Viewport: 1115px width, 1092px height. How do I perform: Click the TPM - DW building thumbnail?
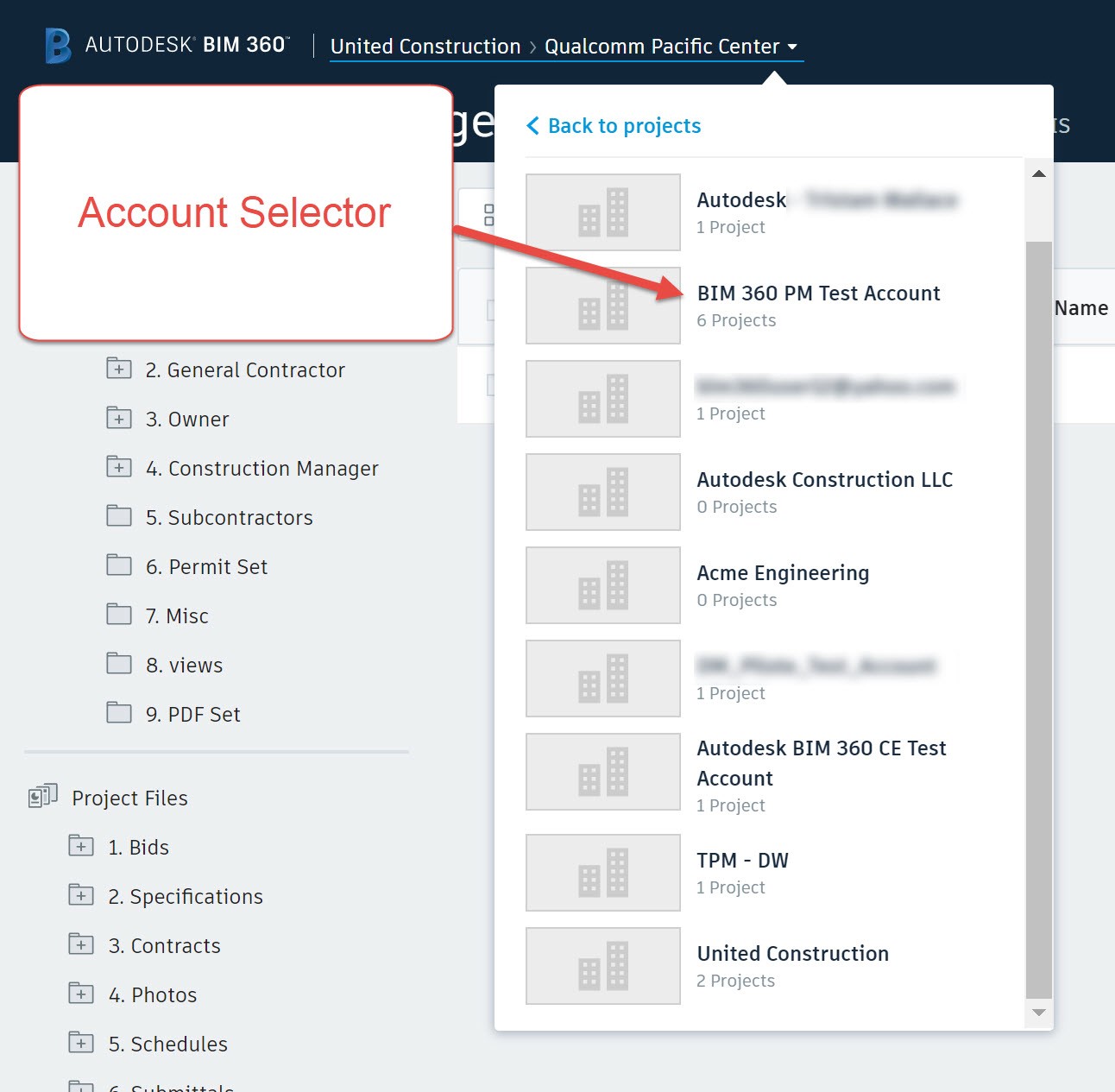603,873
